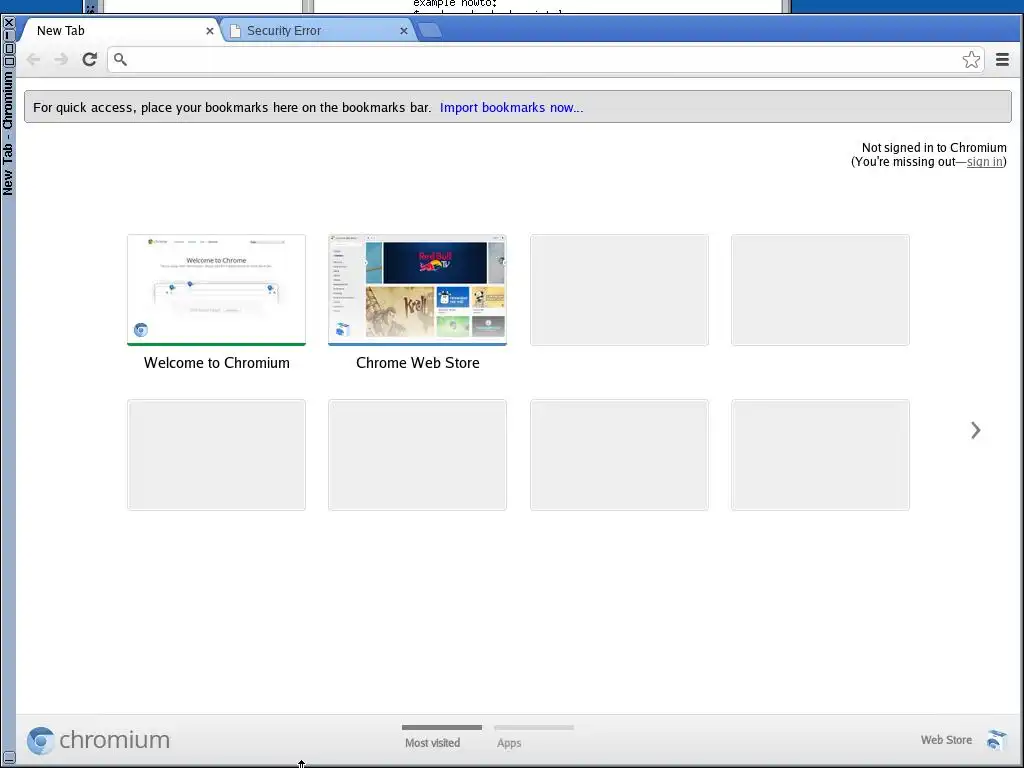Switch to the Apps section
This screenshot has width=1024, height=768.
coord(534,737)
